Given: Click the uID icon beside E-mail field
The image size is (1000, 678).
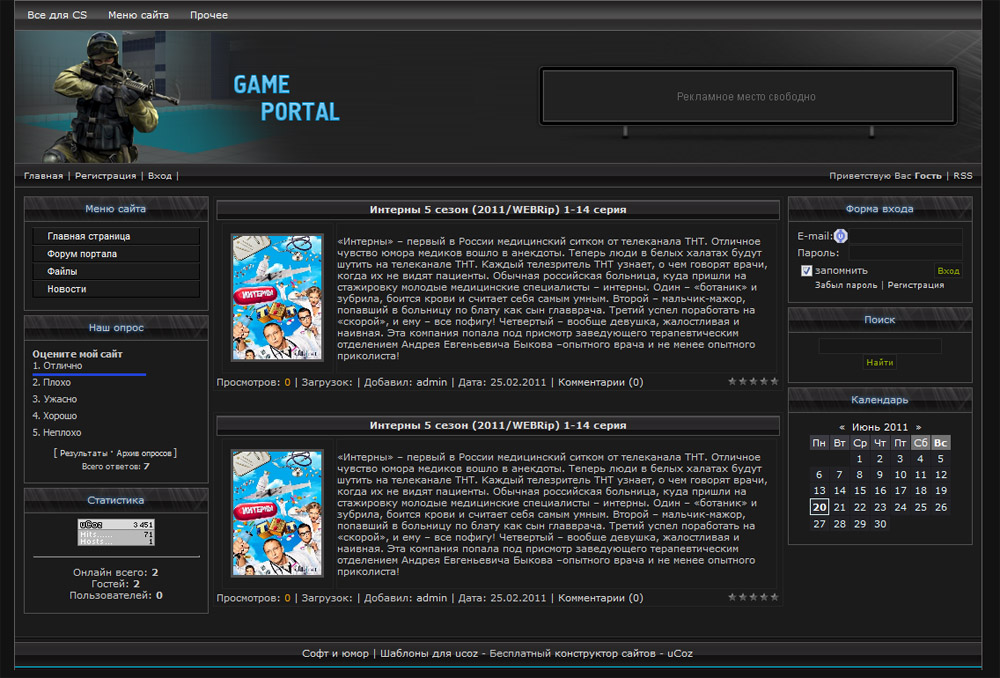Looking at the screenshot, I should coord(841,236).
